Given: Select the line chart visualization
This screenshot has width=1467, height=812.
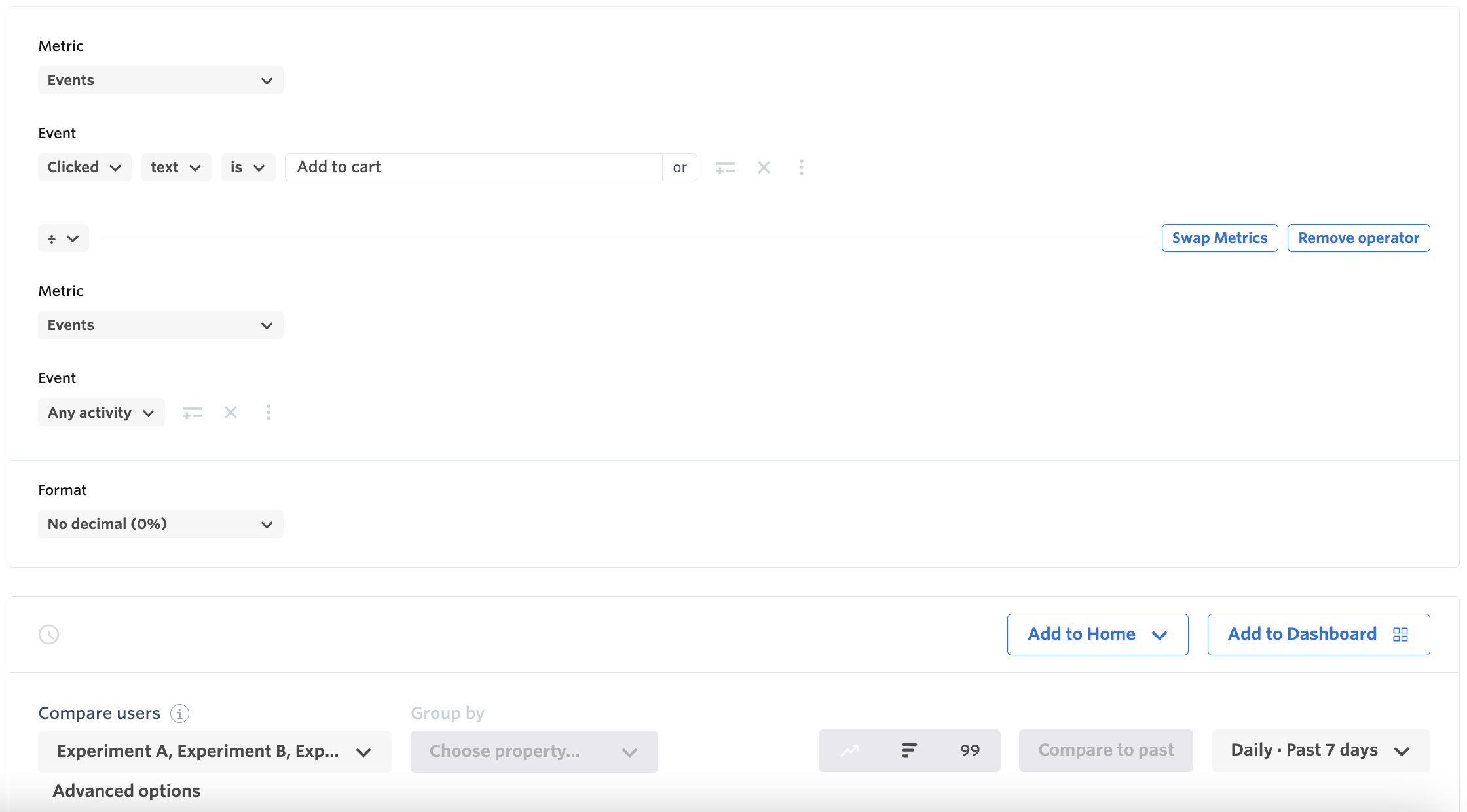Looking at the screenshot, I should (x=850, y=750).
